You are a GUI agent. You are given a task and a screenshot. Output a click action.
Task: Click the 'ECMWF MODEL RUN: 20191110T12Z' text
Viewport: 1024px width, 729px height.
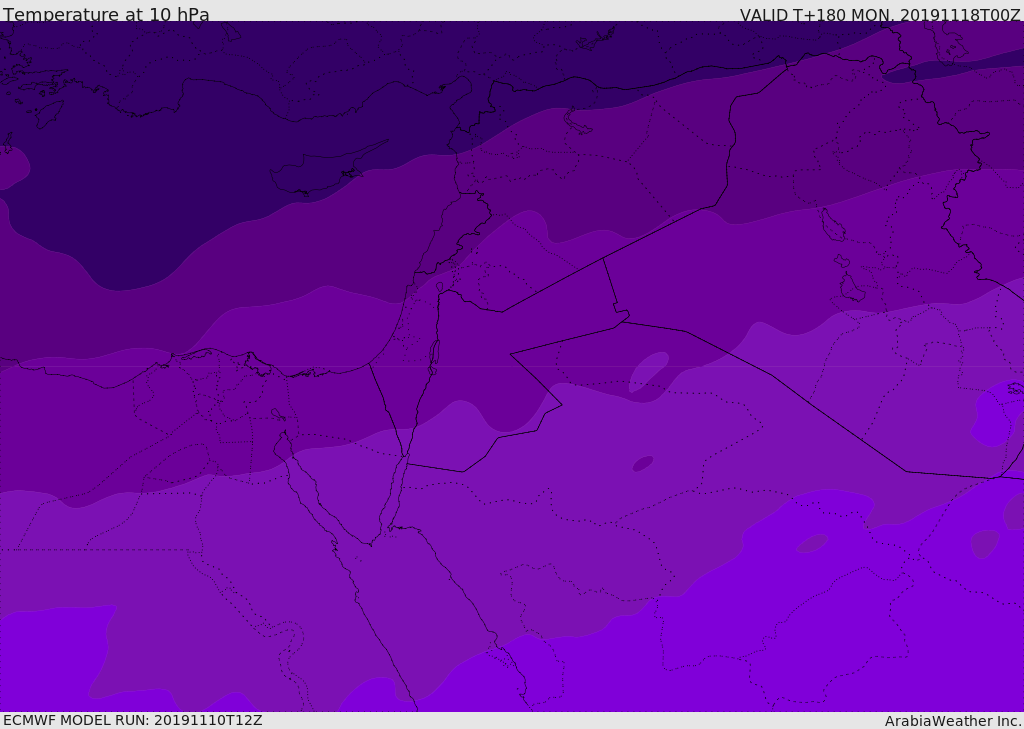point(133,720)
